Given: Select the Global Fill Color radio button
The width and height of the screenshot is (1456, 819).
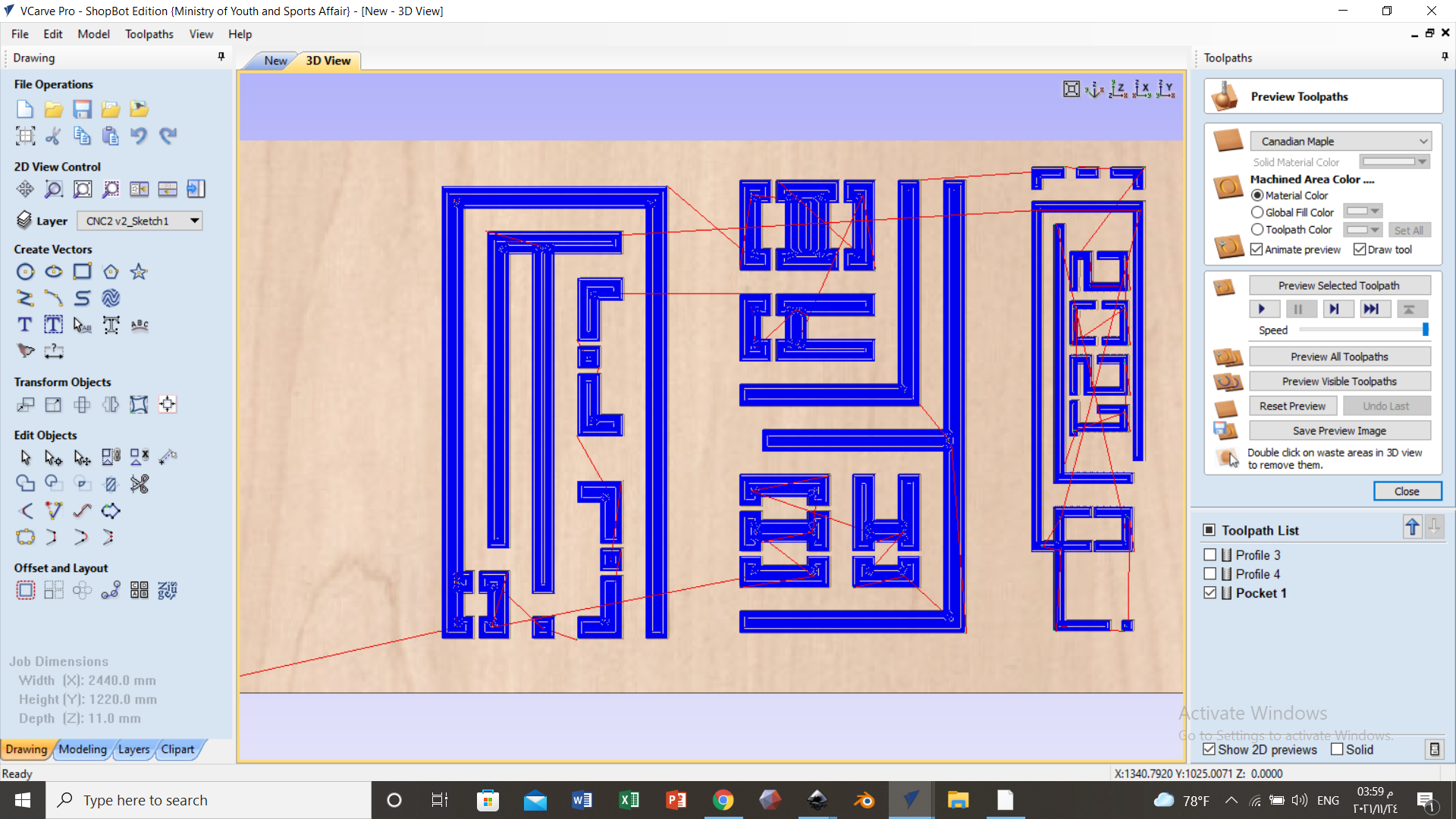Looking at the screenshot, I should (x=1257, y=212).
